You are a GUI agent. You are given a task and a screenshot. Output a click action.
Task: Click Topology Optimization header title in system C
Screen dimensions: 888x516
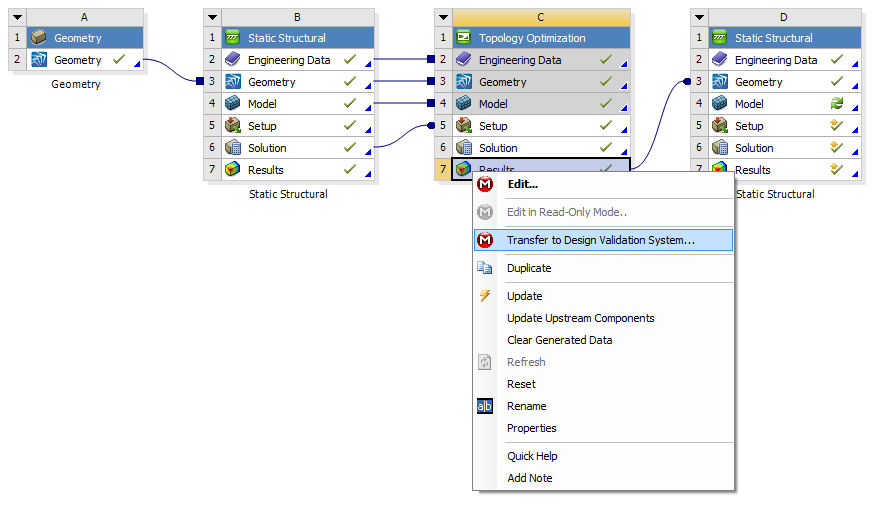[532, 38]
